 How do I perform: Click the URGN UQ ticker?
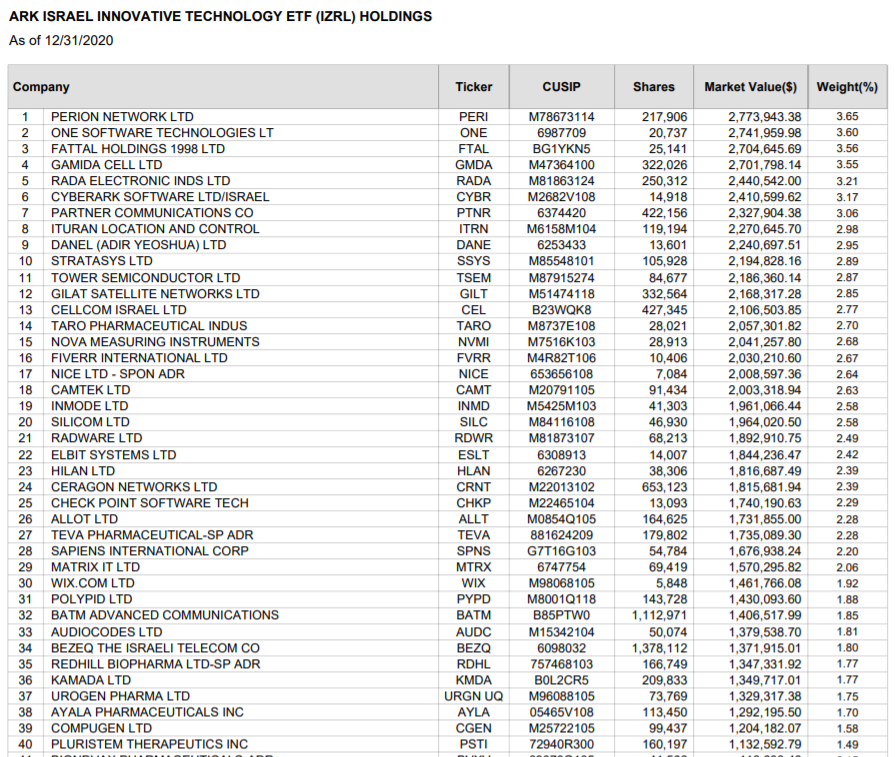(x=473, y=695)
